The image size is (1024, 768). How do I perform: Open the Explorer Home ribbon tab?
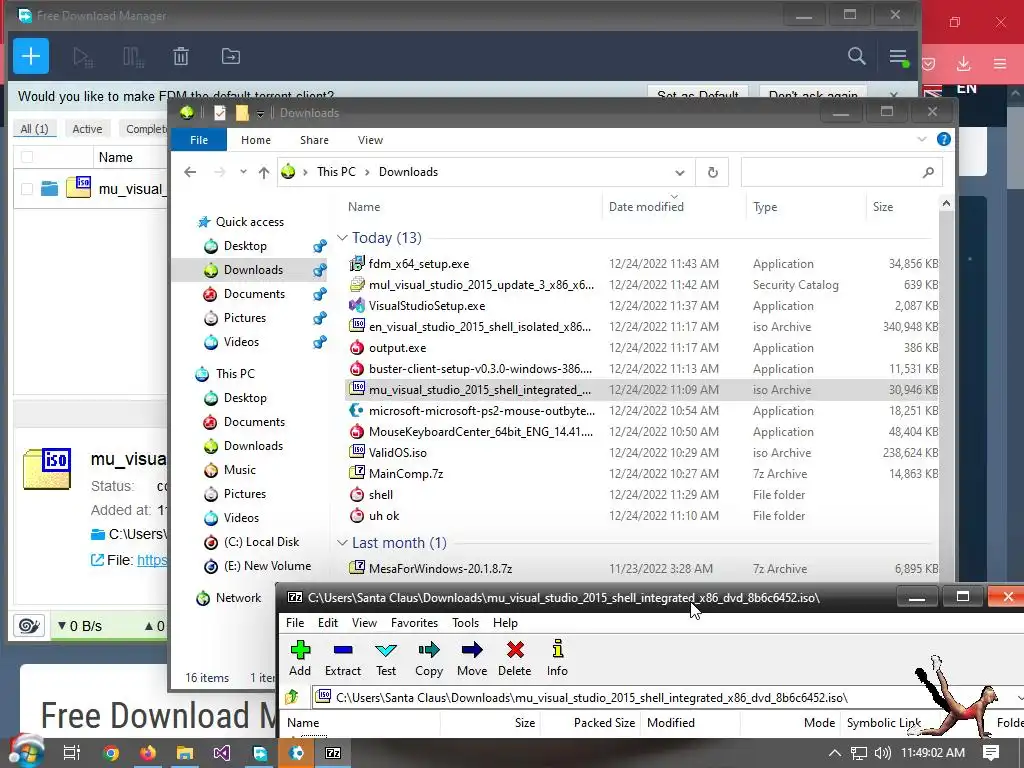(255, 140)
